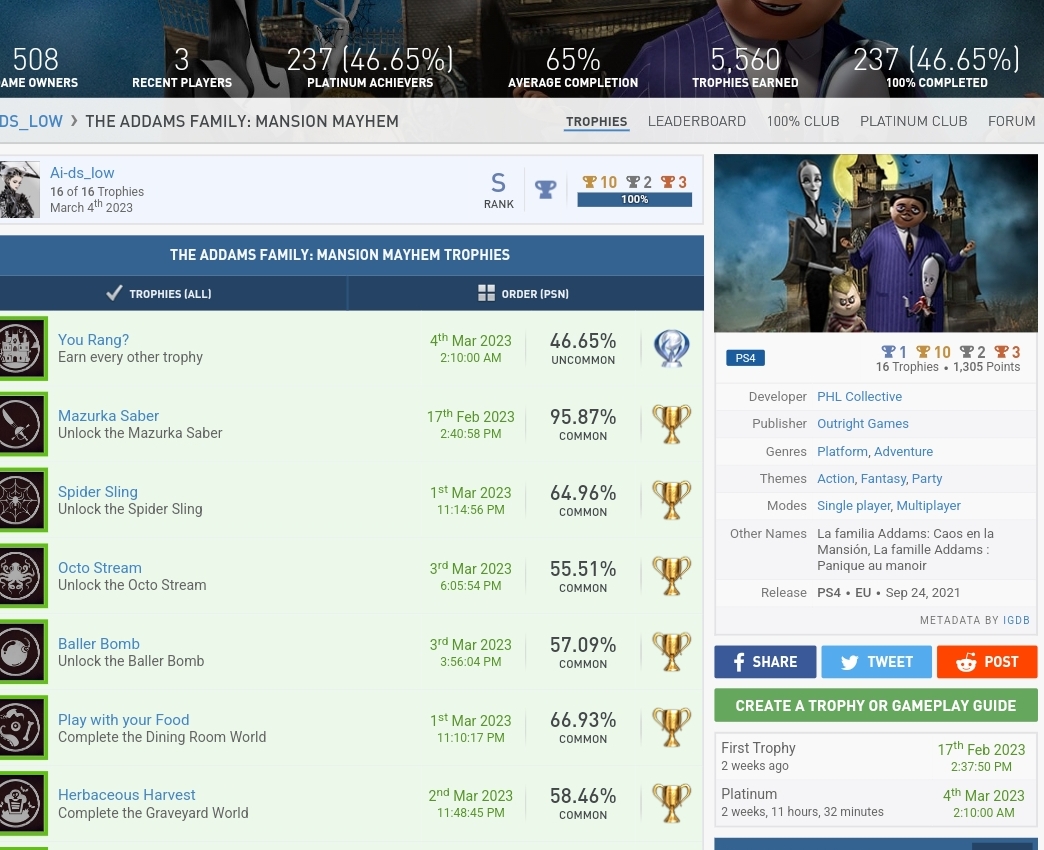
Task: Click the gold trophy icon for Octo Stream
Action: [671, 576]
